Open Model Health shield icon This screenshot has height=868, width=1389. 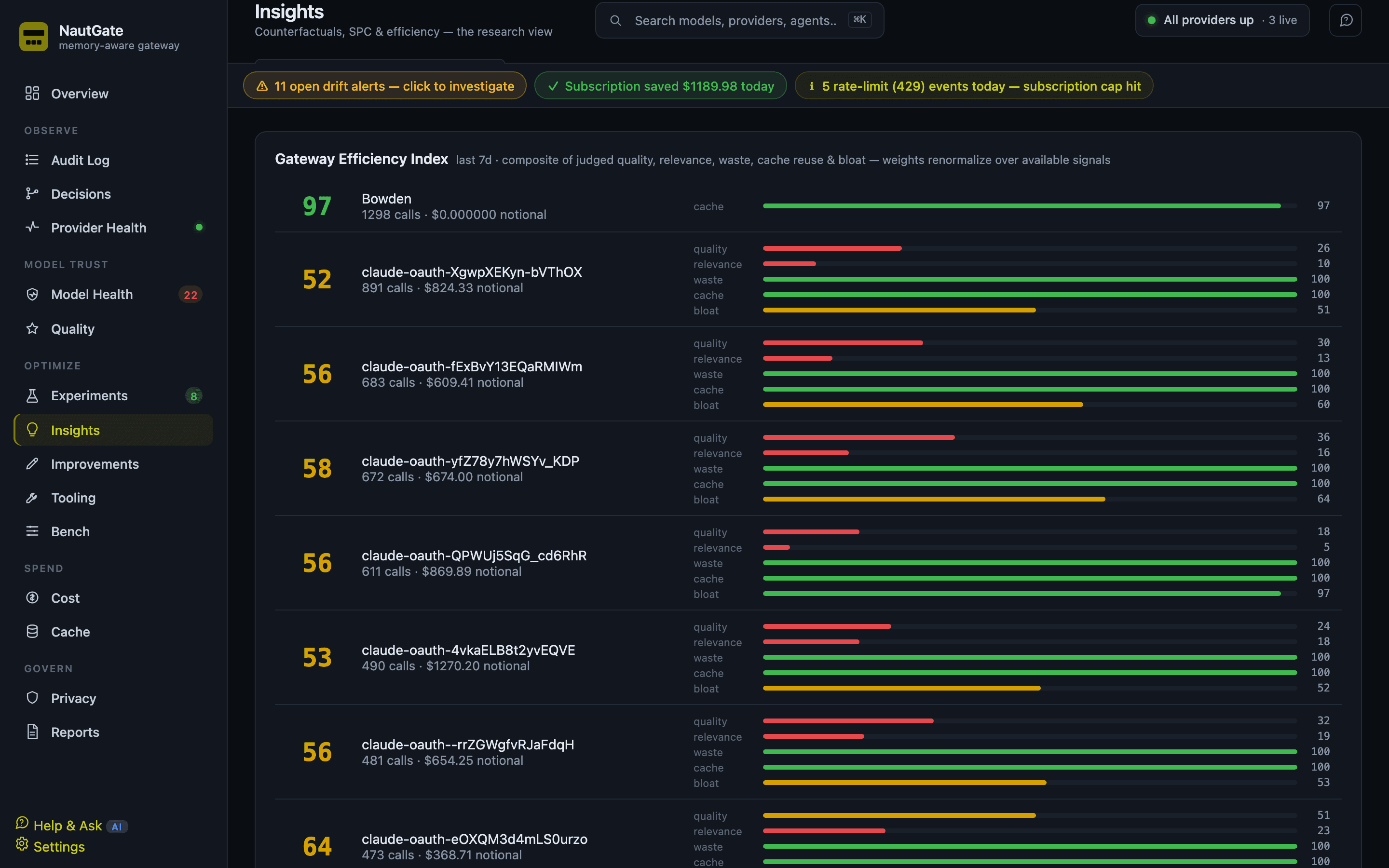(x=32, y=294)
